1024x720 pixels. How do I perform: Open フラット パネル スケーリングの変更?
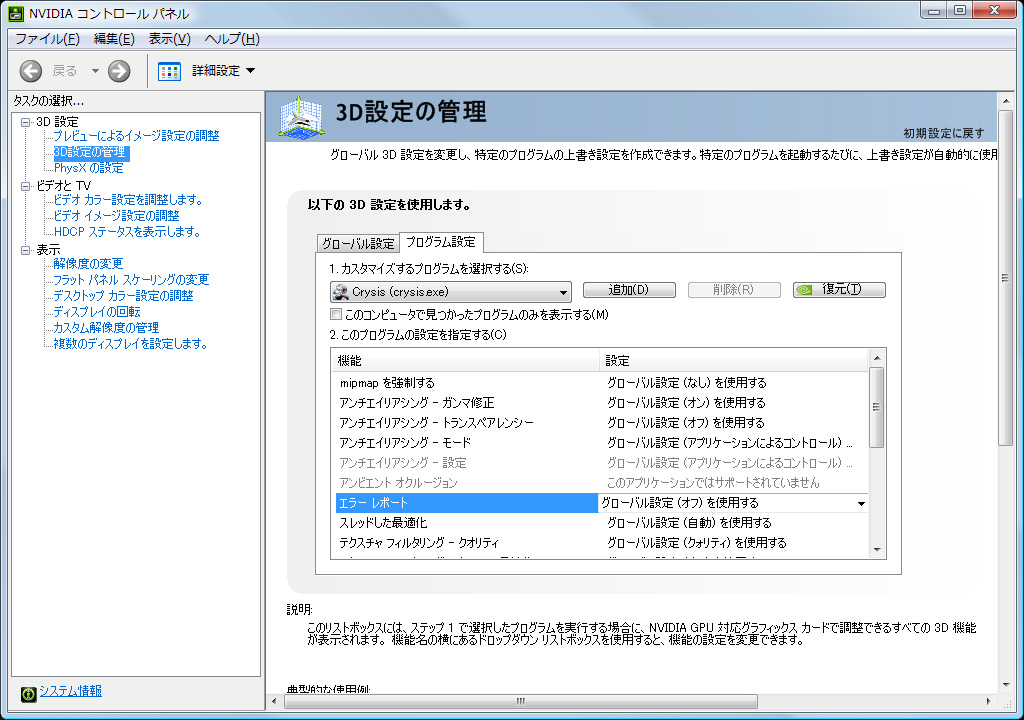click(x=131, y=280)
